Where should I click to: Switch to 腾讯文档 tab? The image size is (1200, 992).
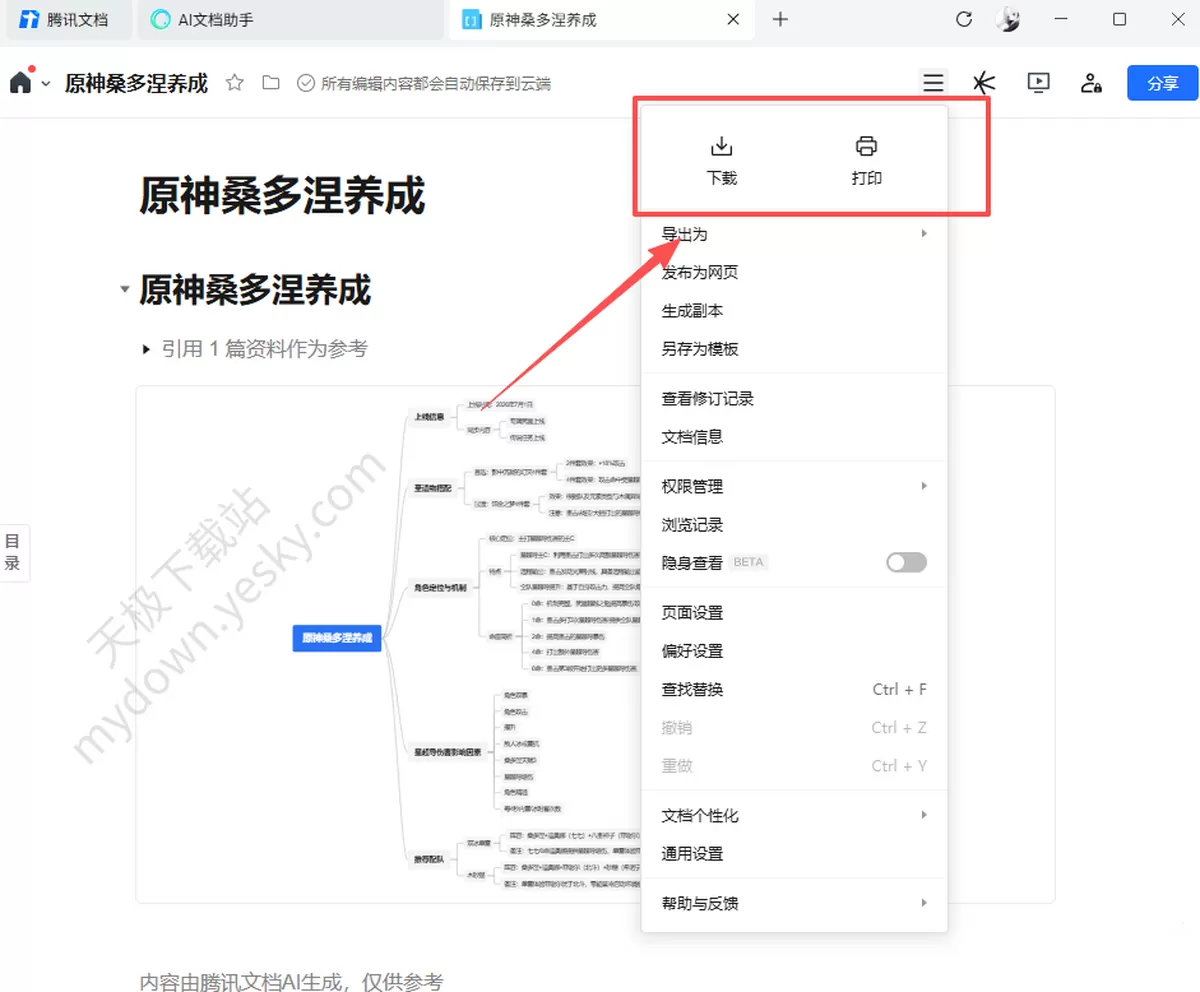click(x=68, y=19)
